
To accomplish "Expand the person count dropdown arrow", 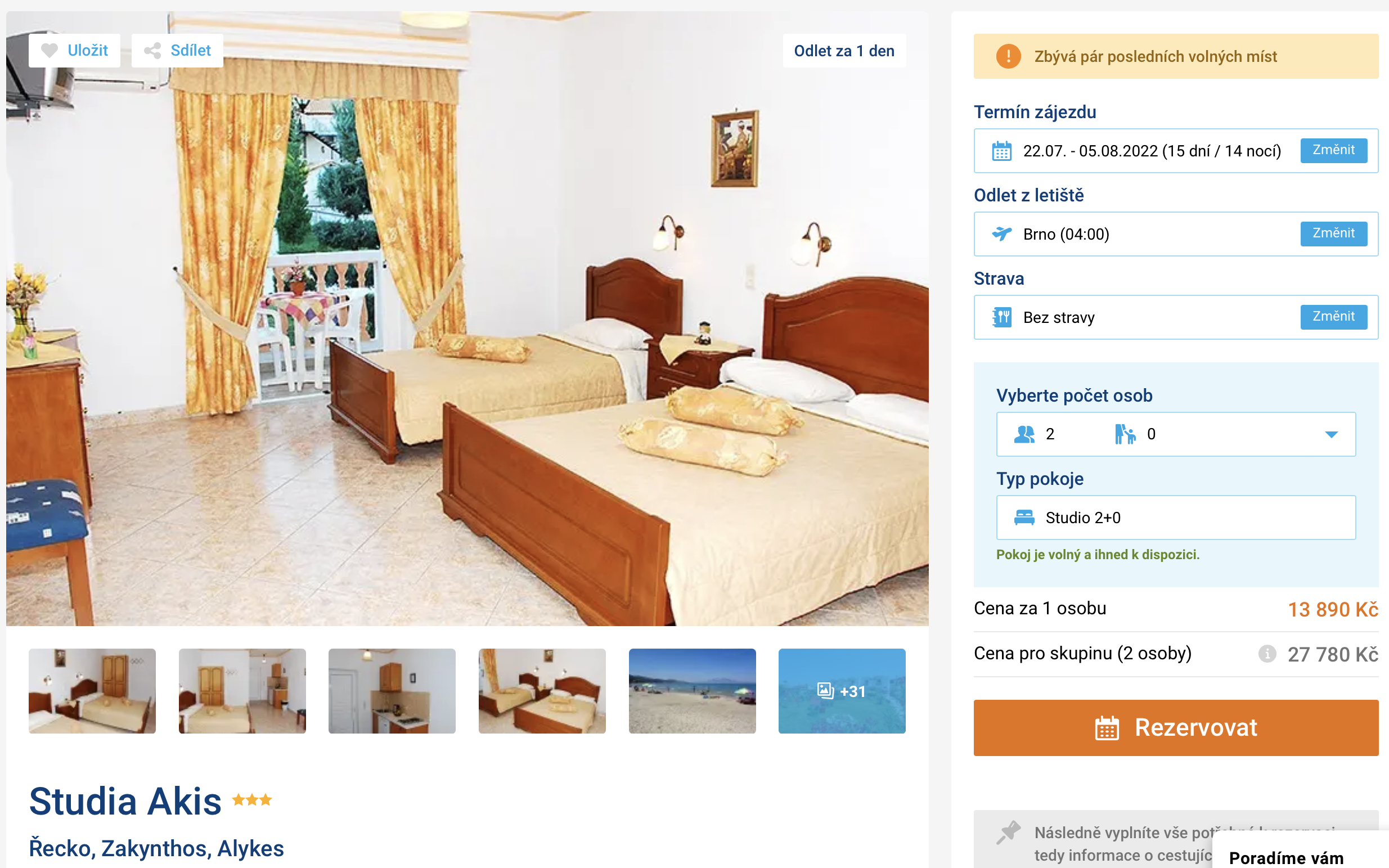I will click(1331, 435).
